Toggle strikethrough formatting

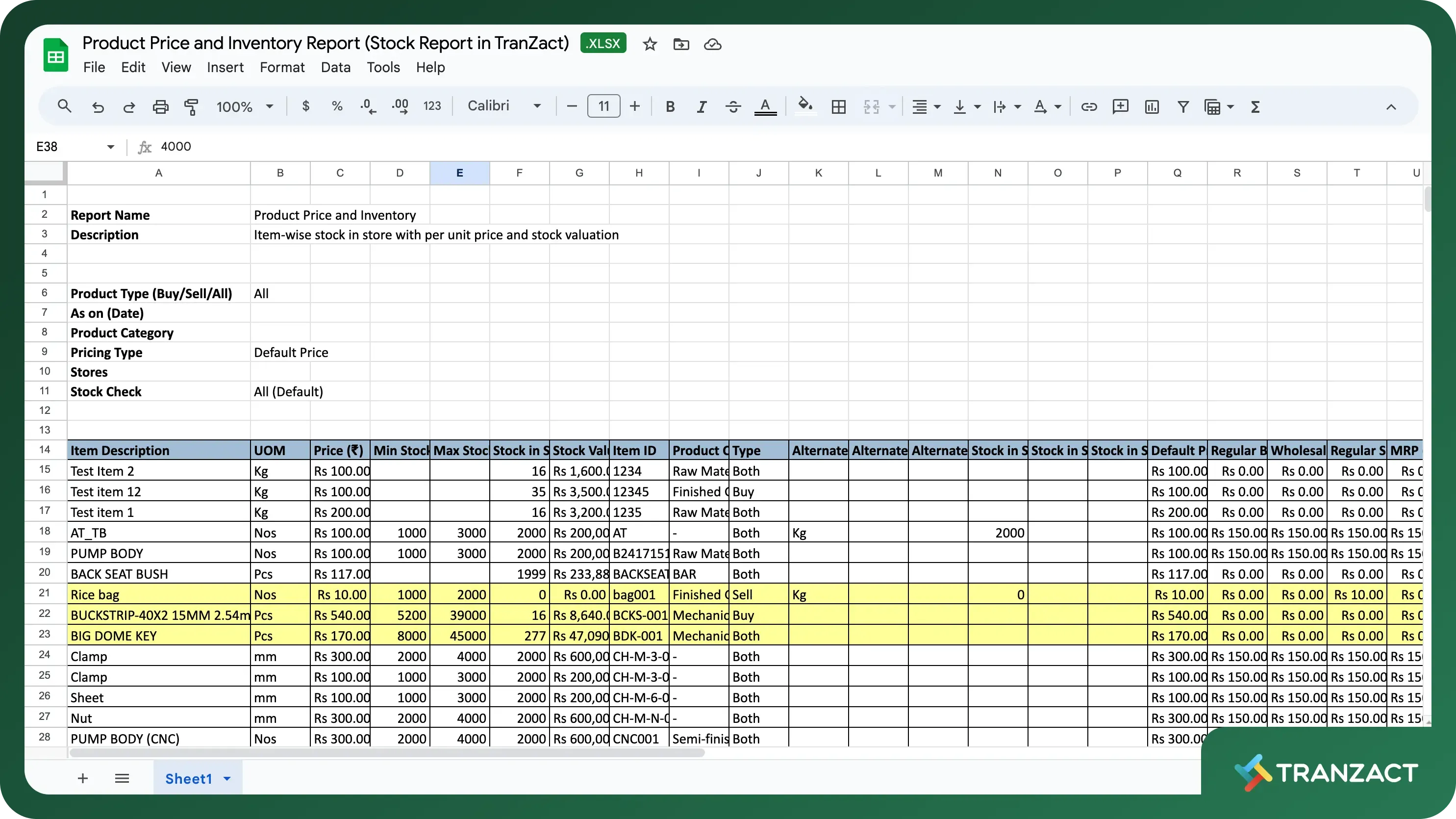(733, 107)
